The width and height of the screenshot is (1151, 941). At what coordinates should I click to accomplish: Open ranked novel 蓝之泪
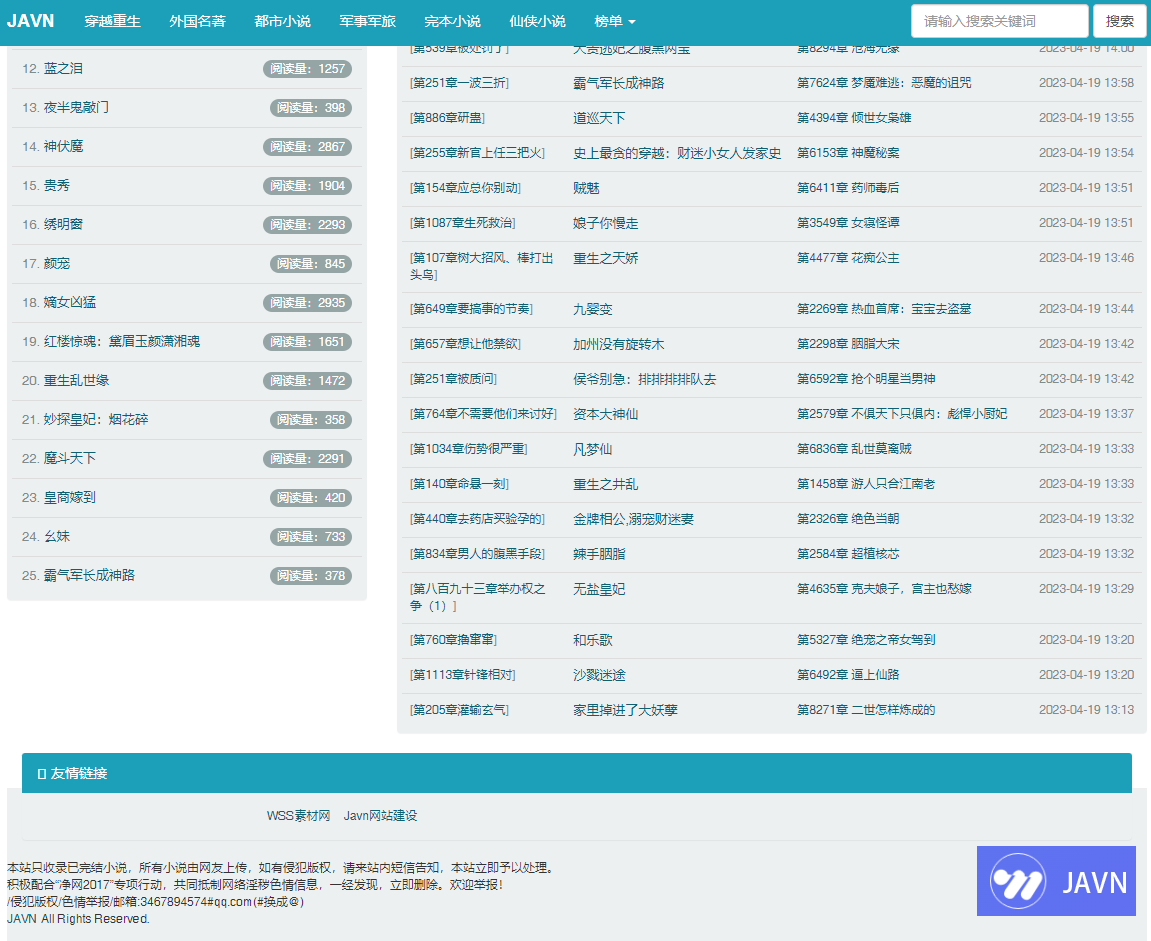click(x=63, y=68)
